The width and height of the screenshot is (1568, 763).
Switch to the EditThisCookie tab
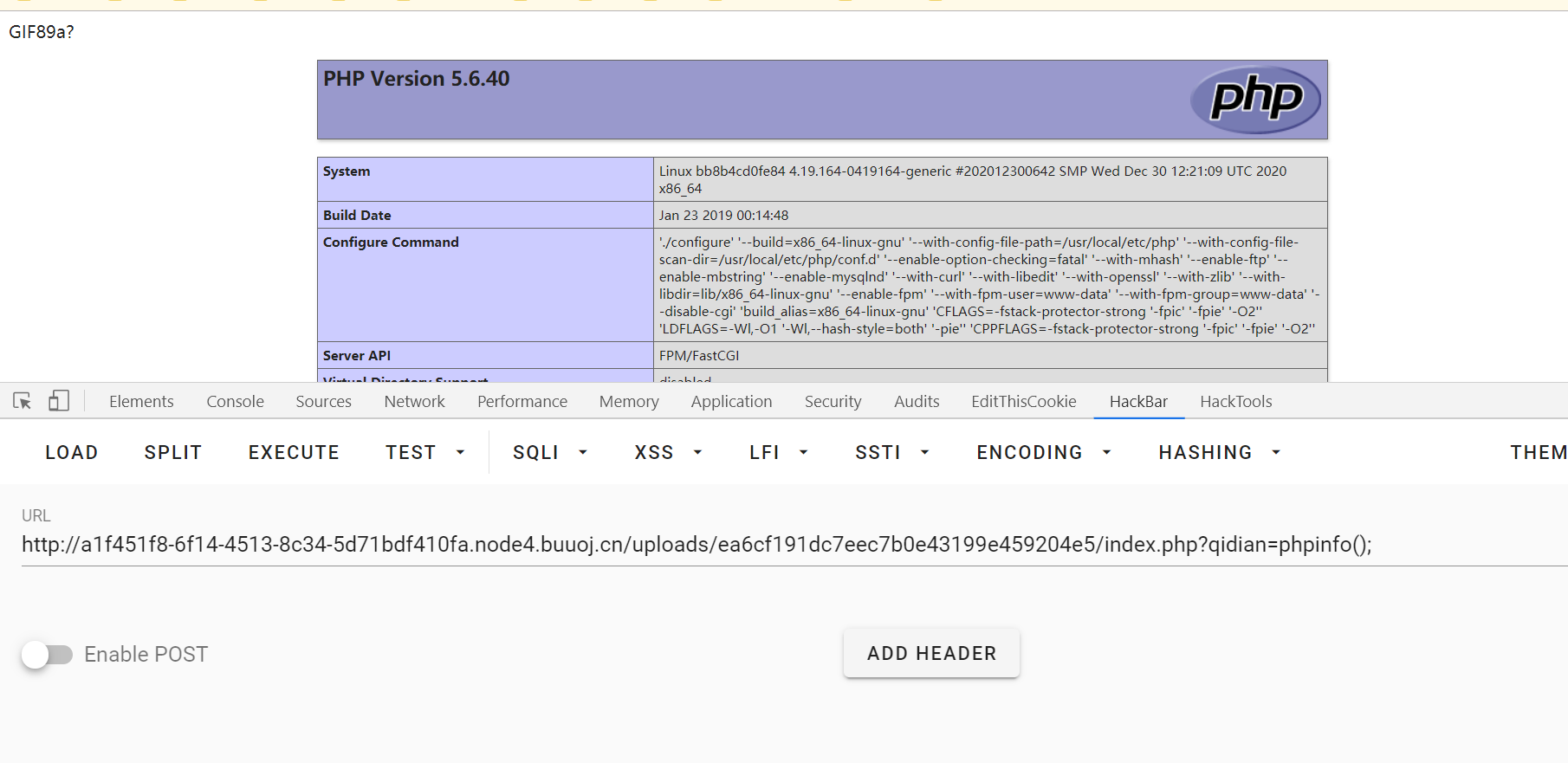point(1024,401)
